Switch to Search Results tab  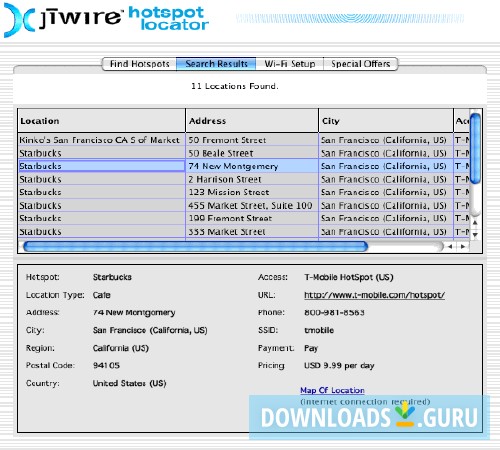pos(216,64)
